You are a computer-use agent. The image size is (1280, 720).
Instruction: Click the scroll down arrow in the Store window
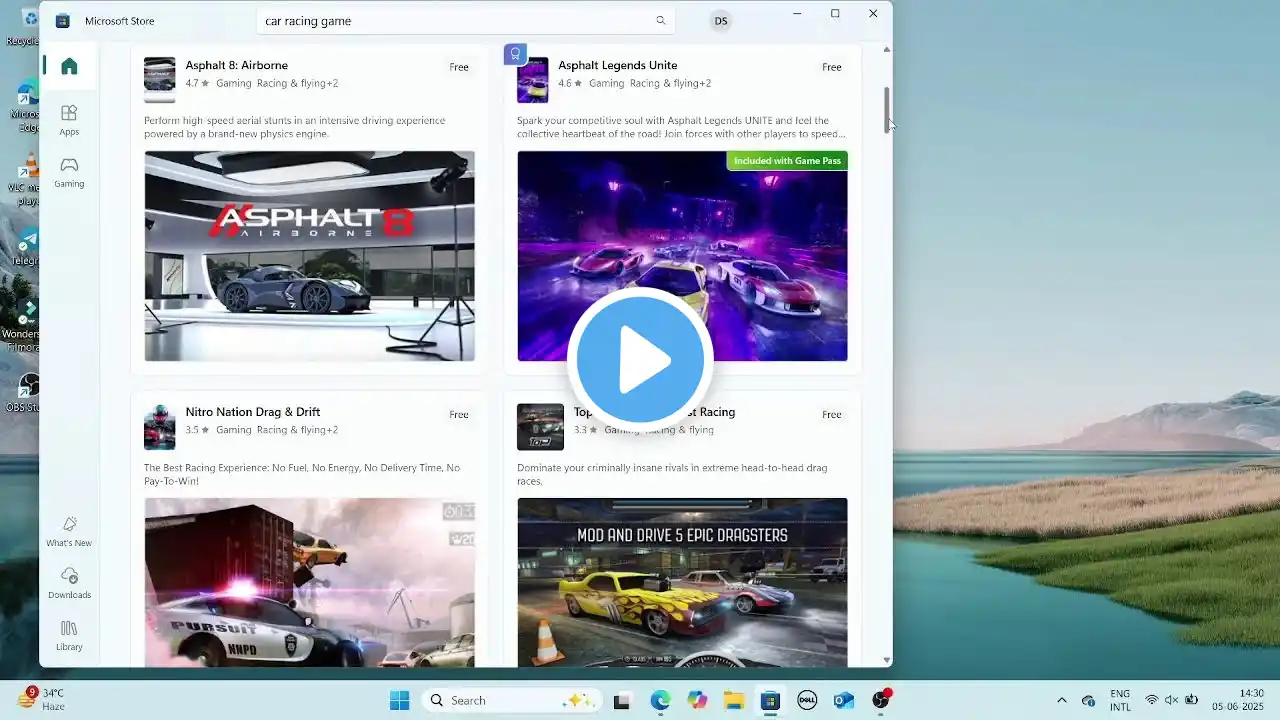click(886, 660)
